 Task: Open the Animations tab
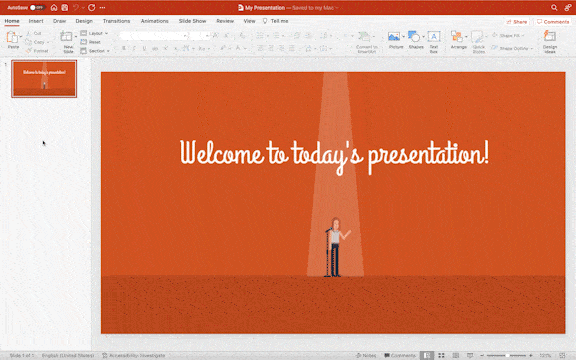pos(155,21)
